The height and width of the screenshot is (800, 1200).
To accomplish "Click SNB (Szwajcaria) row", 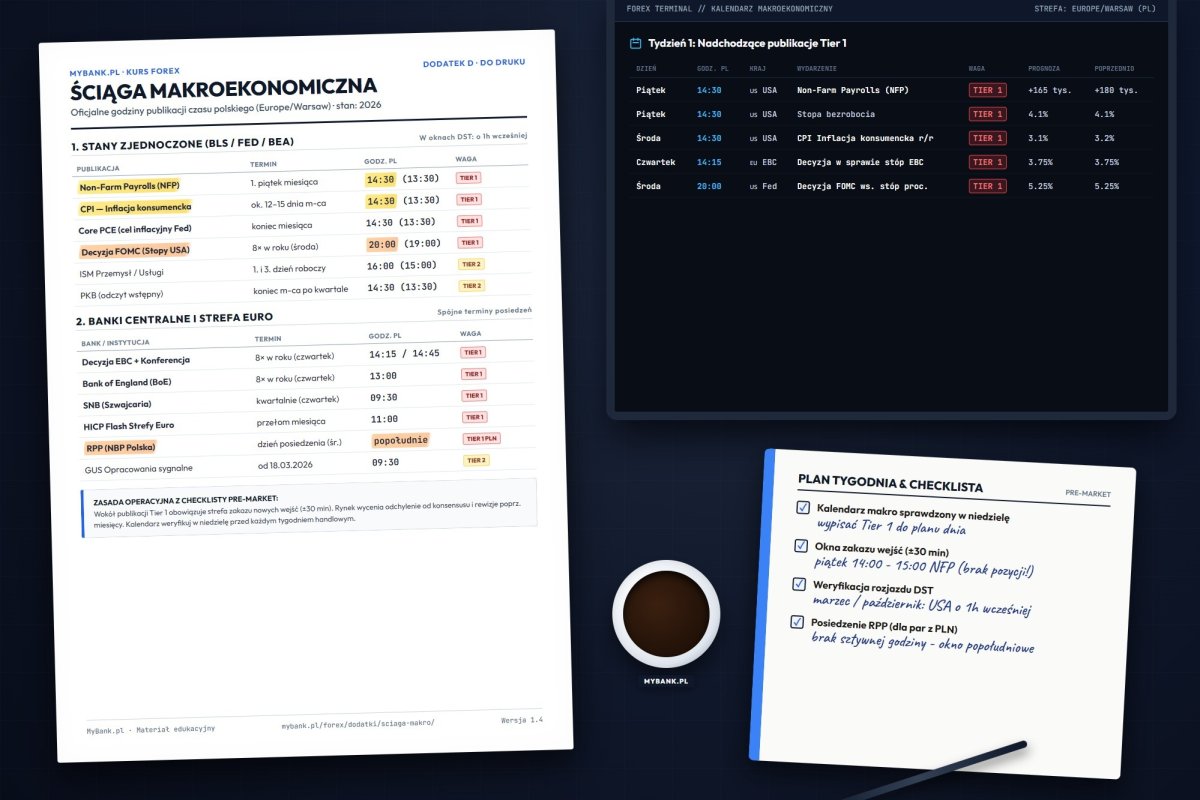I will (x=308, y=399).
